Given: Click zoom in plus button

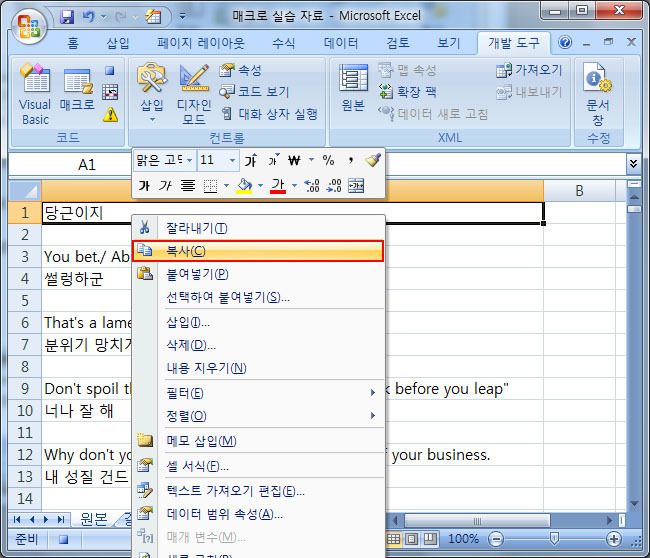Looking at the screenshot, I should tap(614, 539).
